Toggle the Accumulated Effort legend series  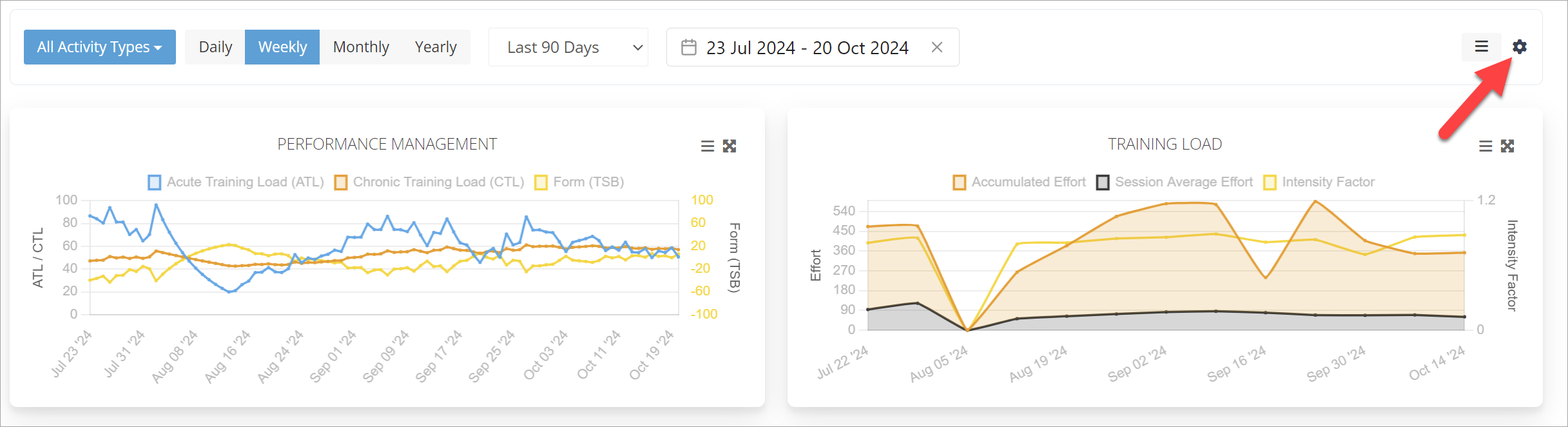pos(1020,183)
